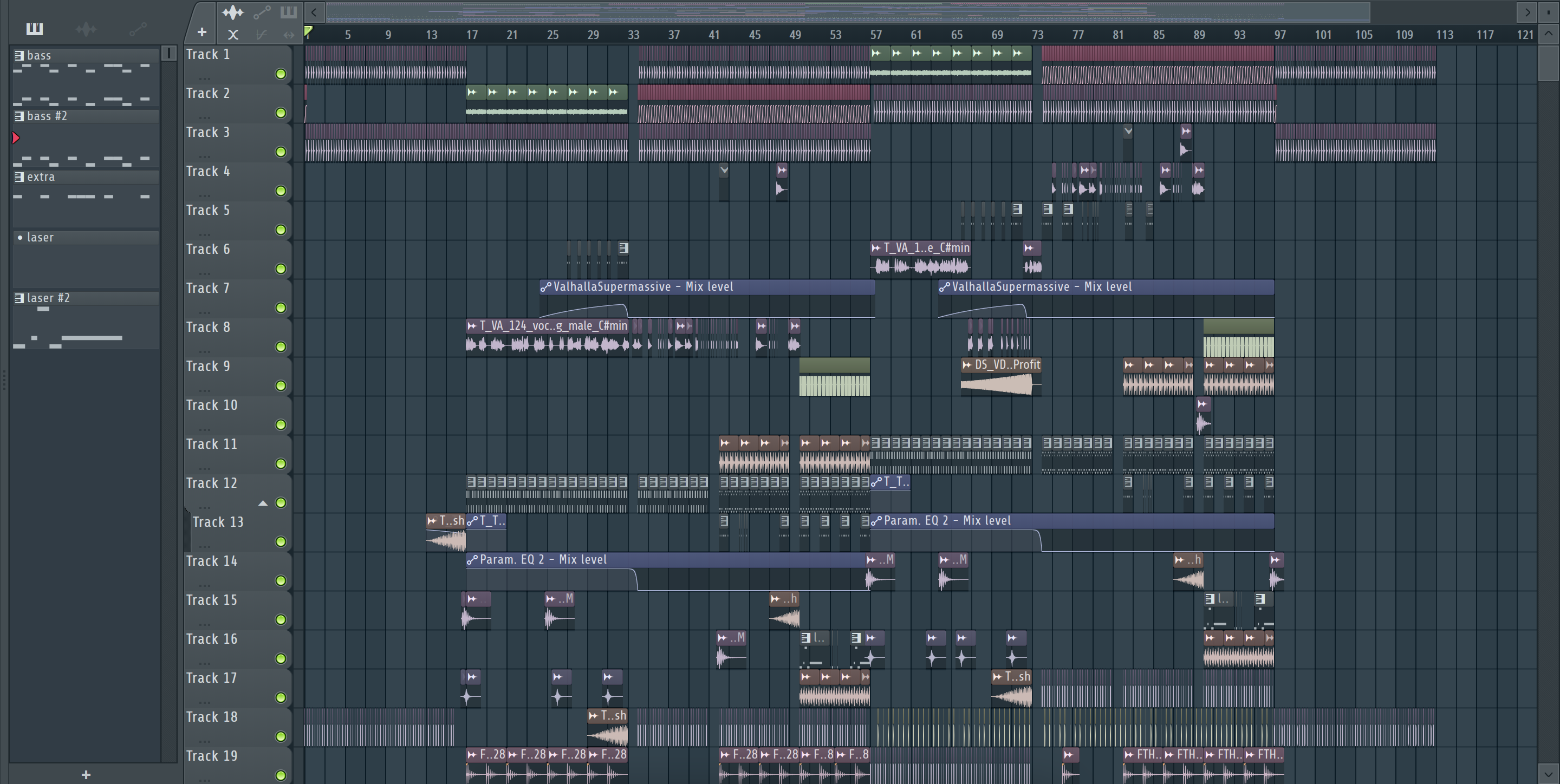
Task: Mute Track 3 with its green LED
Action: click(281, 152)
